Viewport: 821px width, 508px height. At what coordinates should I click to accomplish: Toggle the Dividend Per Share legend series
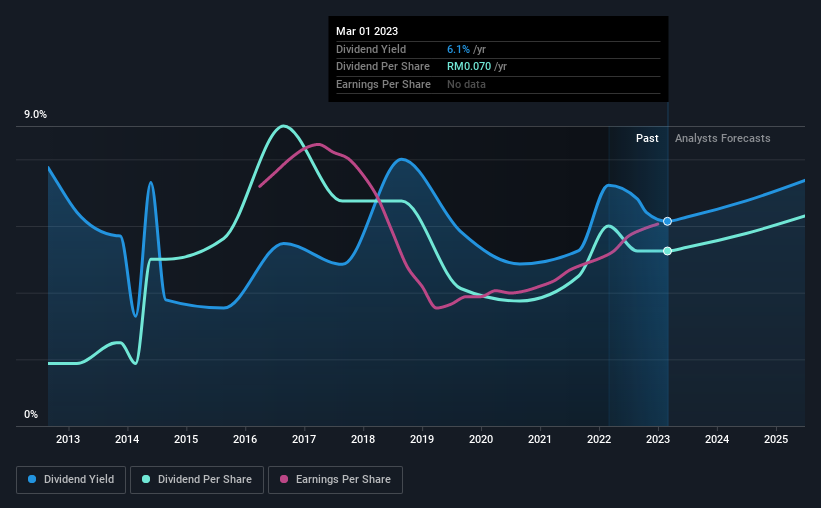coord(197,480)
